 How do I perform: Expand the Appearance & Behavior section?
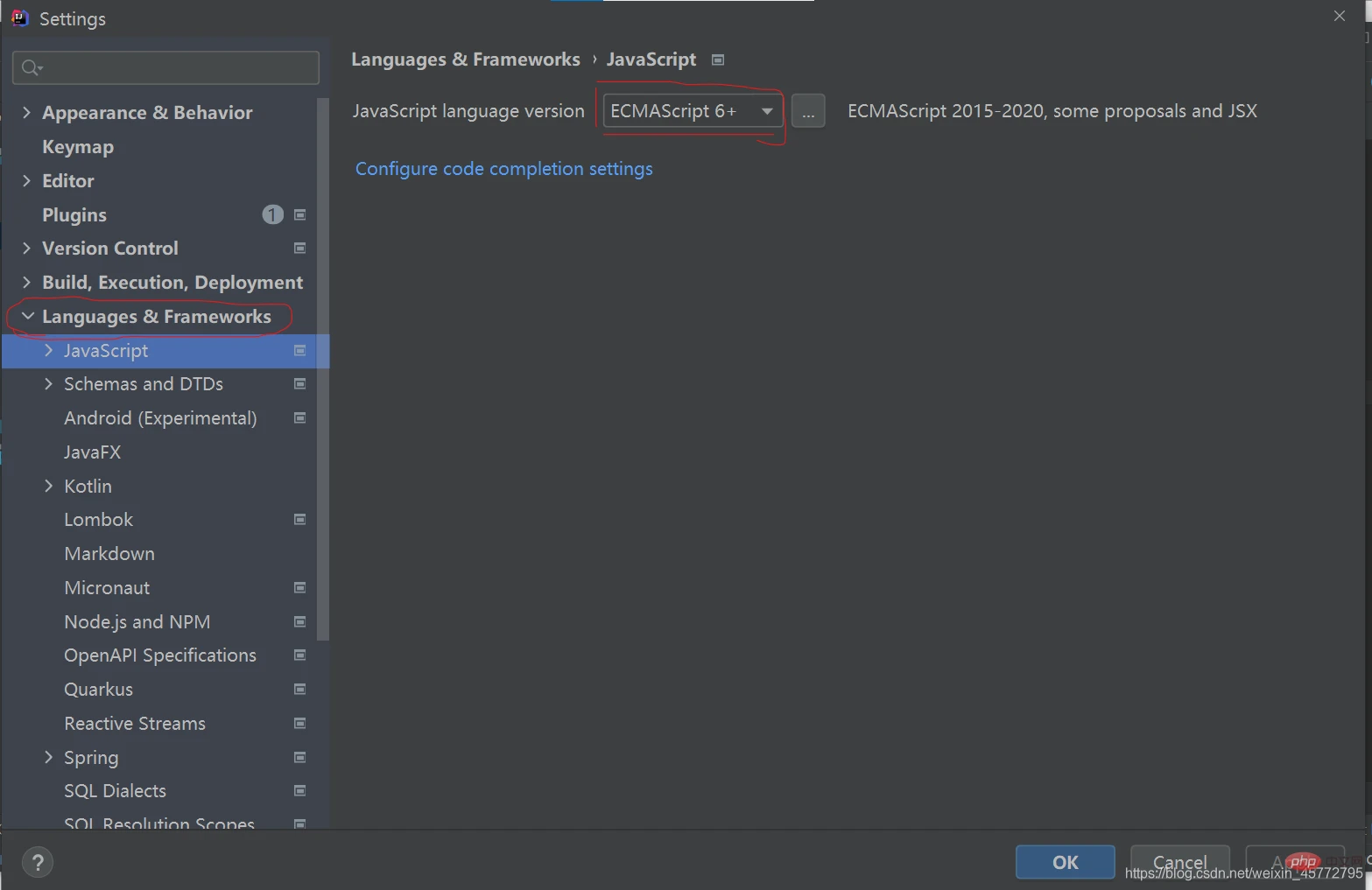[x=26, y=112]
